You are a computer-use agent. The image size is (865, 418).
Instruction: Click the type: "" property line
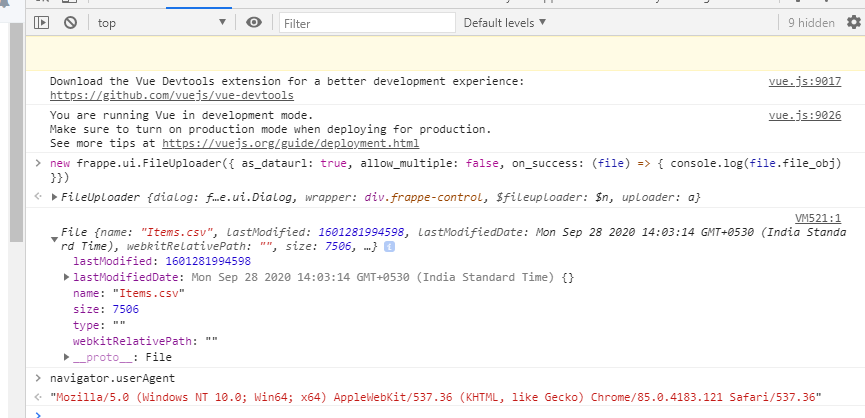99,325
